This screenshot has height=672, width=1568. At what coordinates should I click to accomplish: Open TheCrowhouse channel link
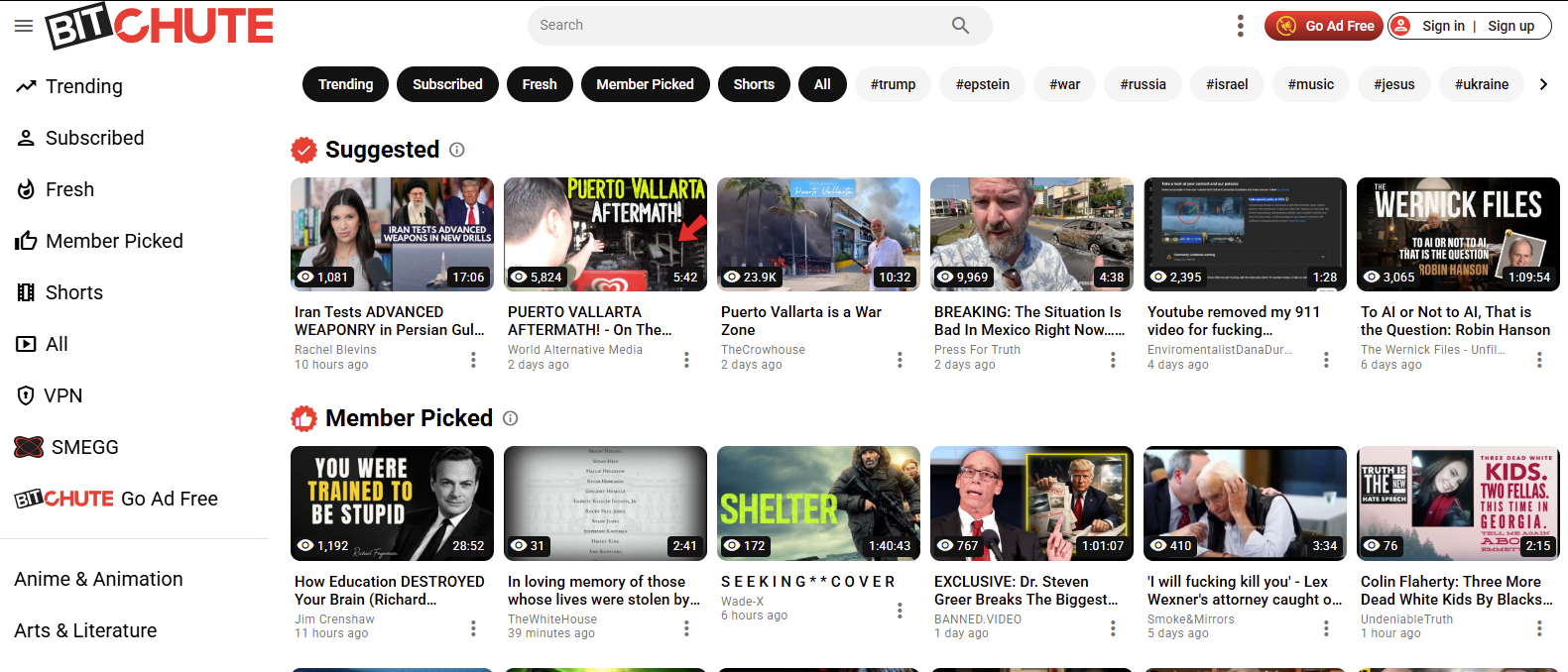(763, 350)
